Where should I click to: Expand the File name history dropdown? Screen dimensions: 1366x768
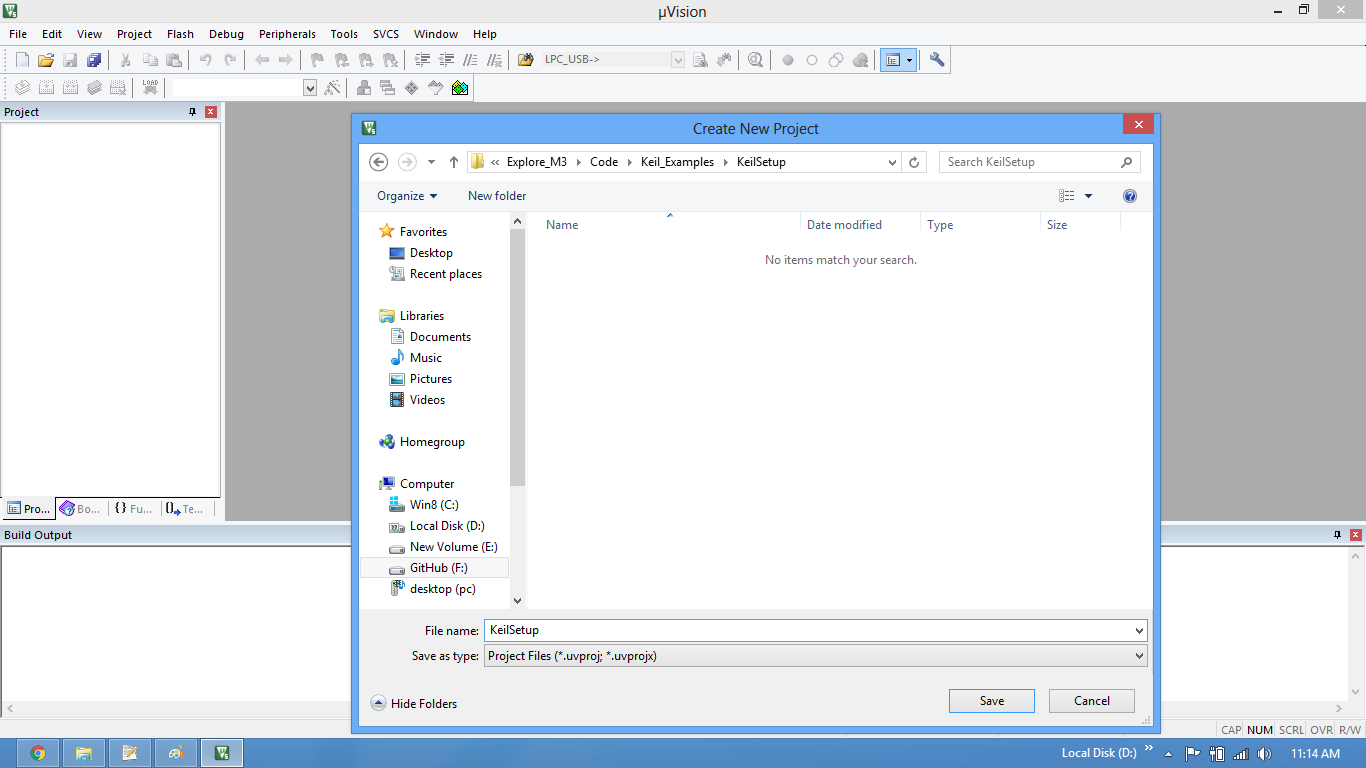click(1139, 631)
